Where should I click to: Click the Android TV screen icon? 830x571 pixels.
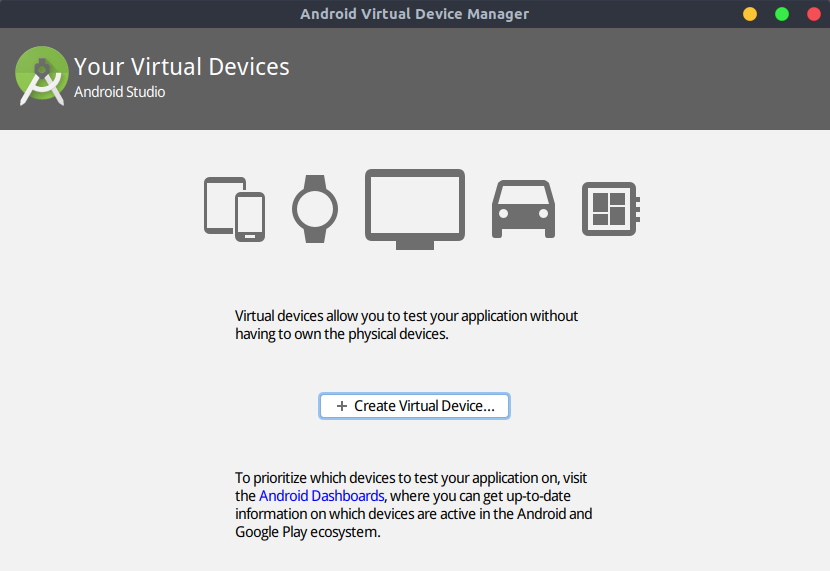click(x=415, y=209)
